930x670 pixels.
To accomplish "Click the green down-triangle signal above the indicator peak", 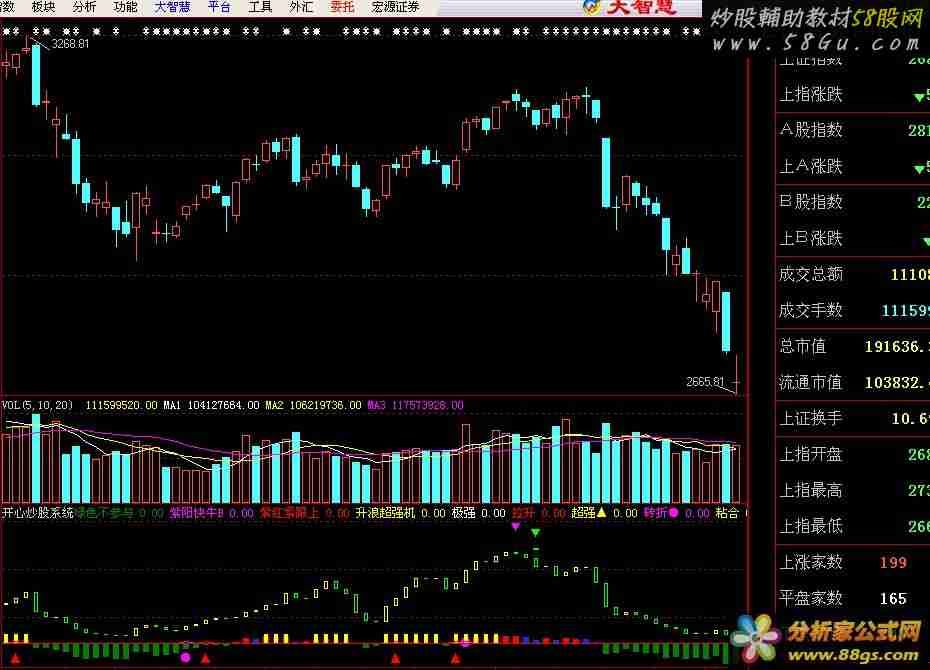I will tap(536, 533).
